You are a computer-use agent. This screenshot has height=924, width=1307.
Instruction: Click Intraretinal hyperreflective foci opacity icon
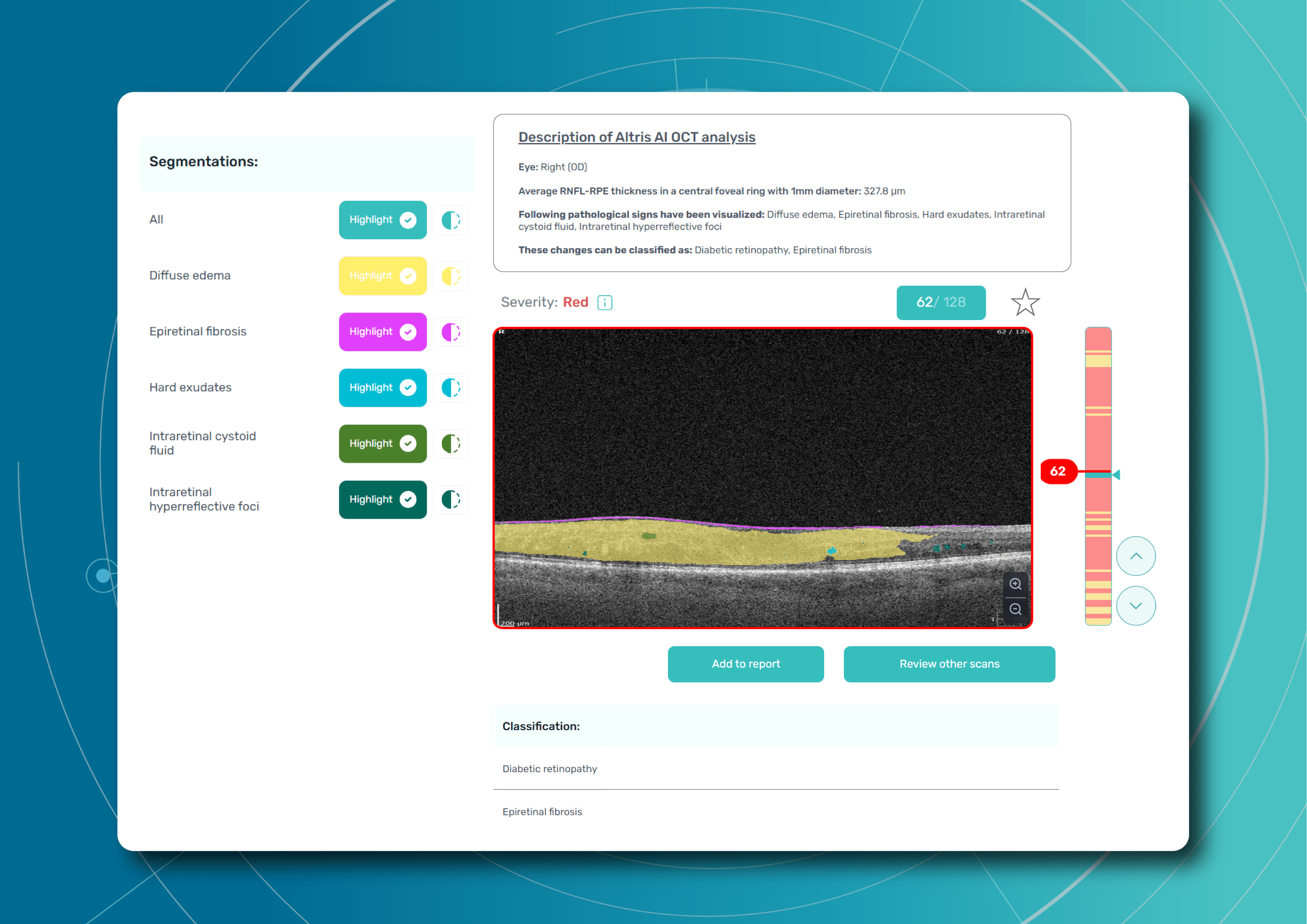[x=451, y=499]
